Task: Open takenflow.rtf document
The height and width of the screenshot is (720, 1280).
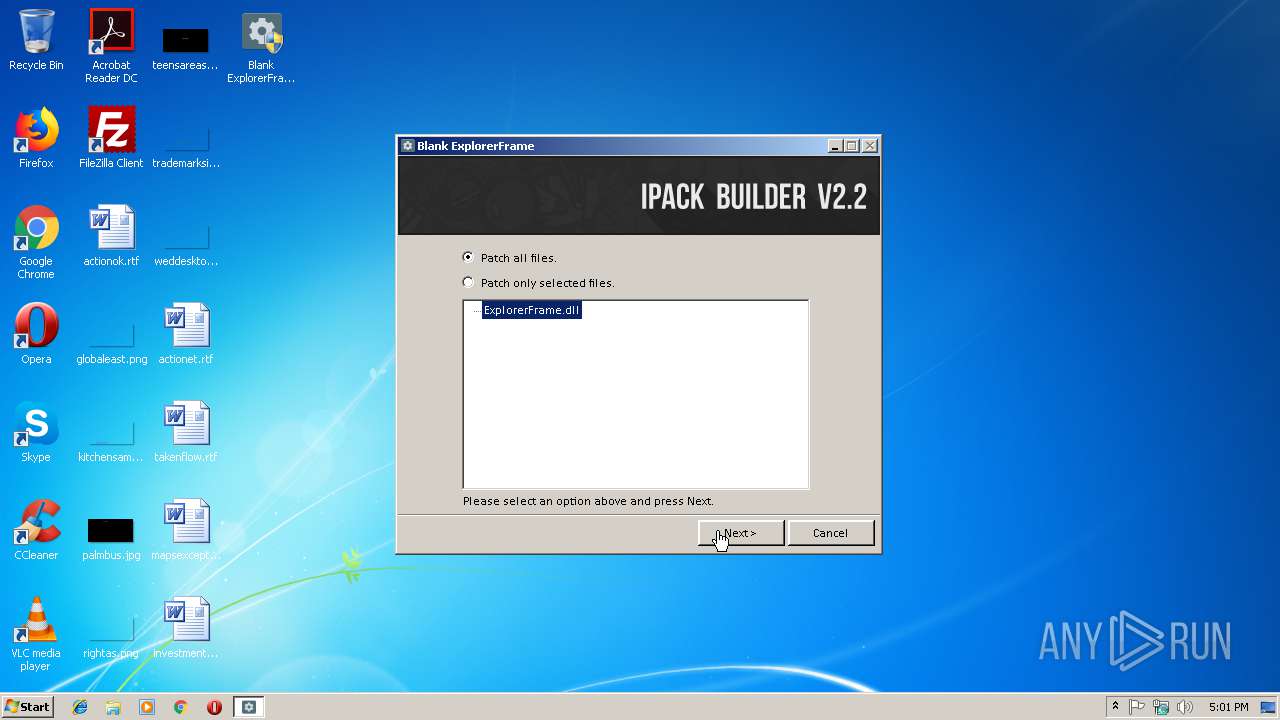Action: click(x=185, y=433)
